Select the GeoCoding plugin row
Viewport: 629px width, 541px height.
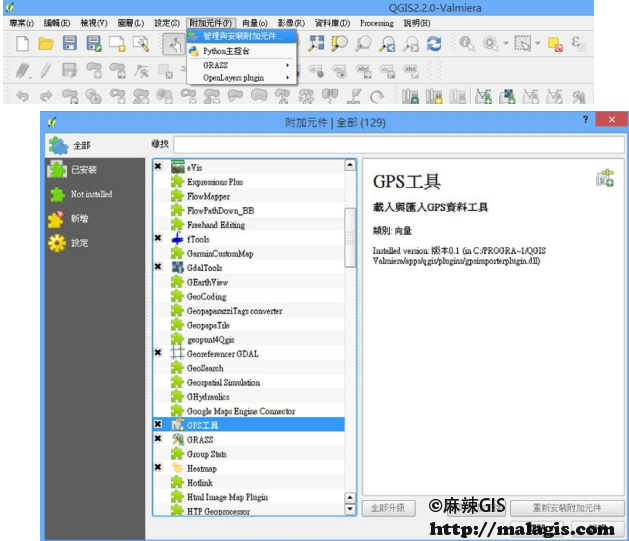pos(249,297)
